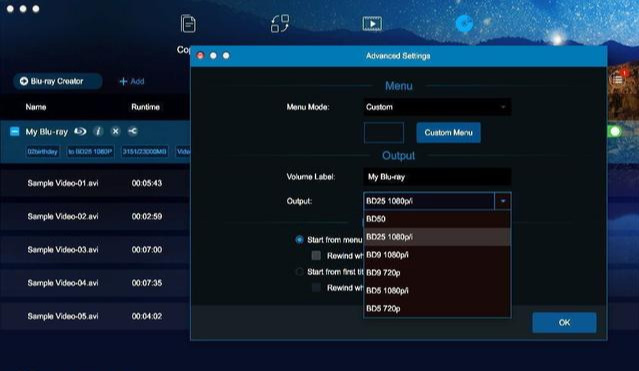Select Sample Video-05.avi row
639x371 pixels.
pyautogui.click(x=95, y=316)
